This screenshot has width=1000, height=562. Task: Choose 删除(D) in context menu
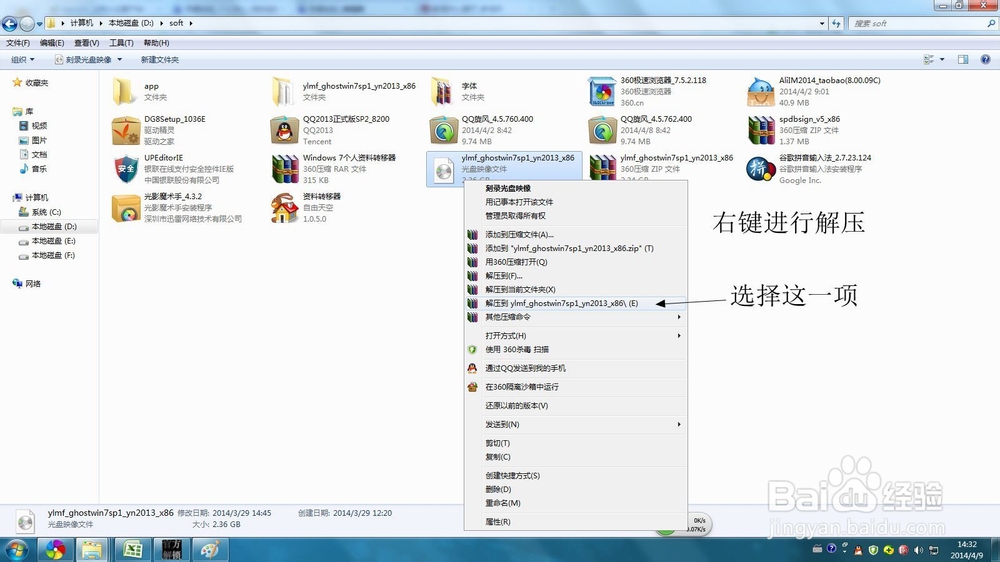point(577,489)
